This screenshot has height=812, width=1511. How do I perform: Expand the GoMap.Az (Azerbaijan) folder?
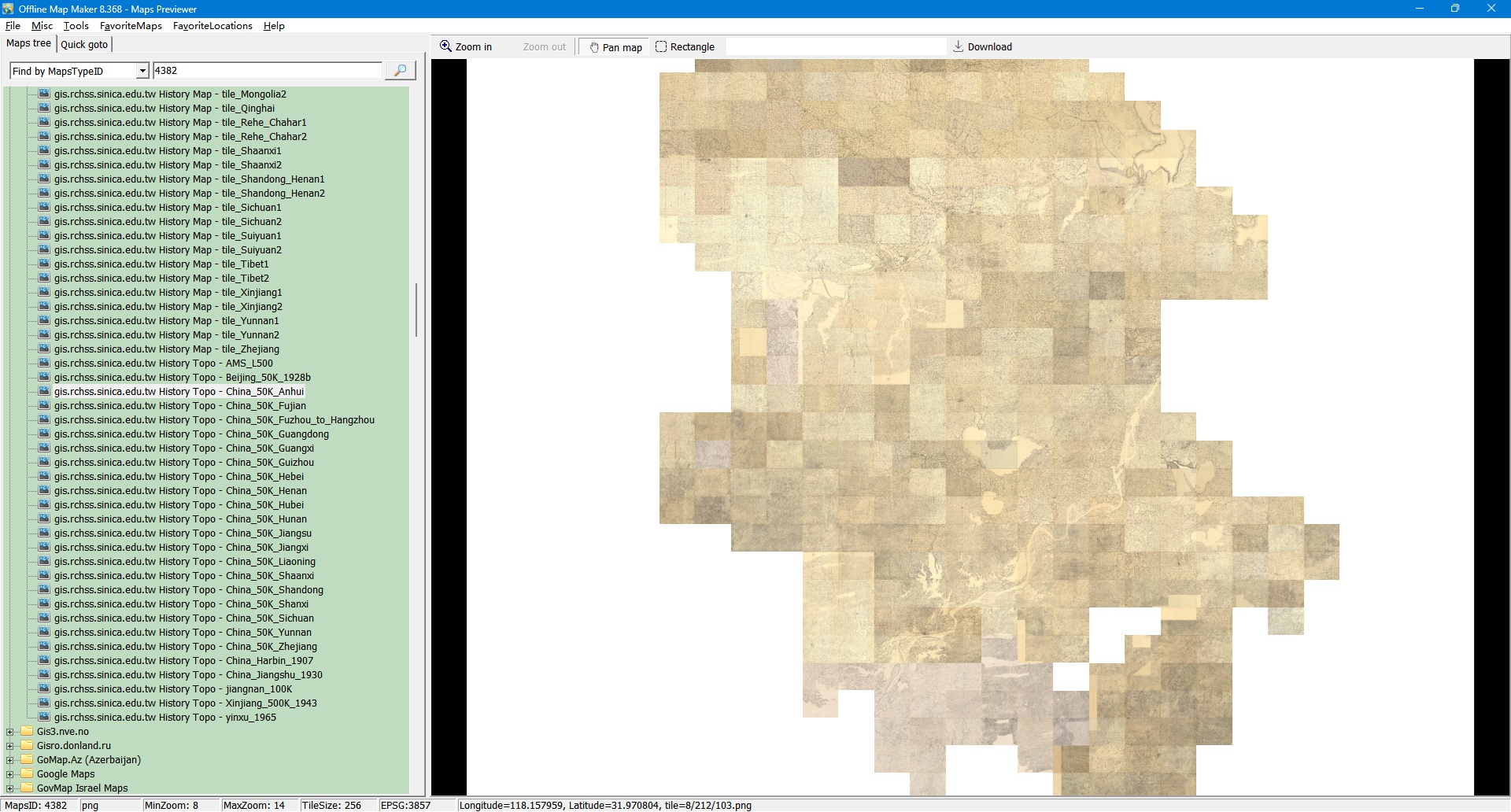[10, 760]
